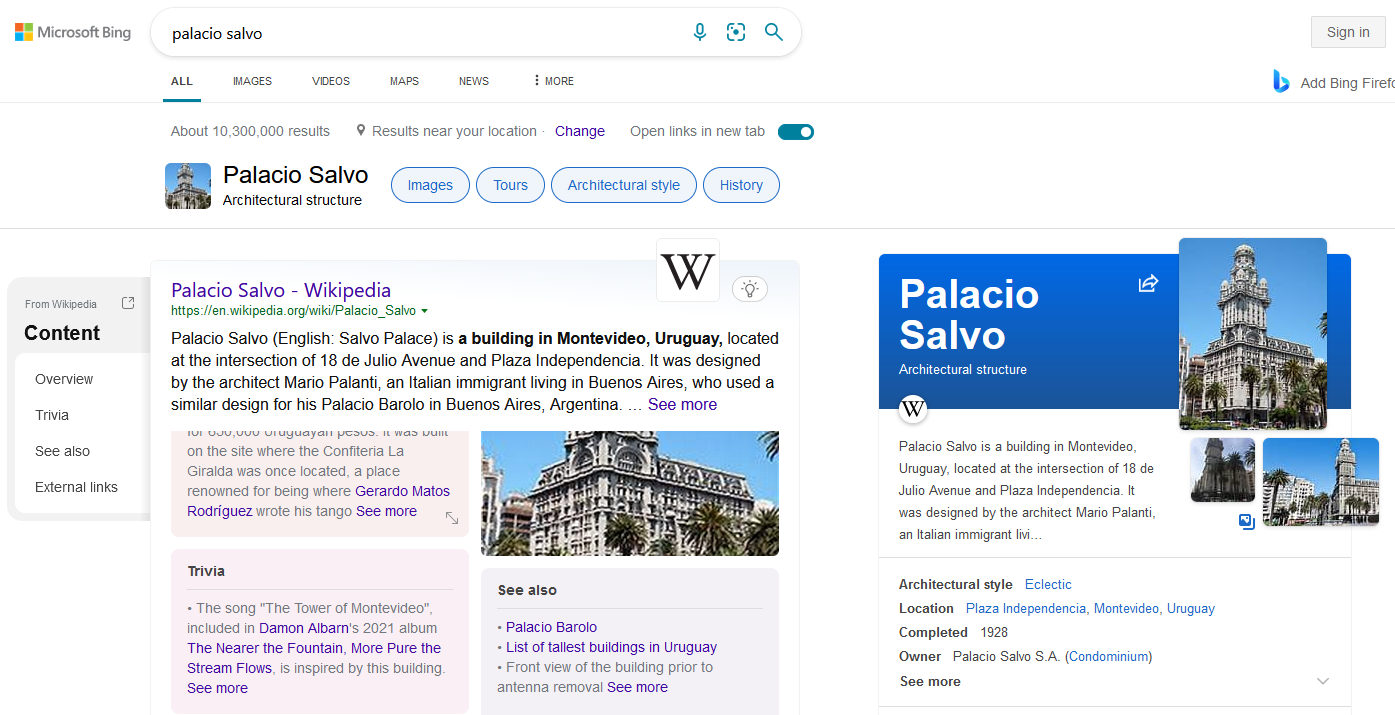Image resolution: width=1395 pixels, height=715 pixels.
Task: Click the Tours pill button
Action: pos(510,185)
